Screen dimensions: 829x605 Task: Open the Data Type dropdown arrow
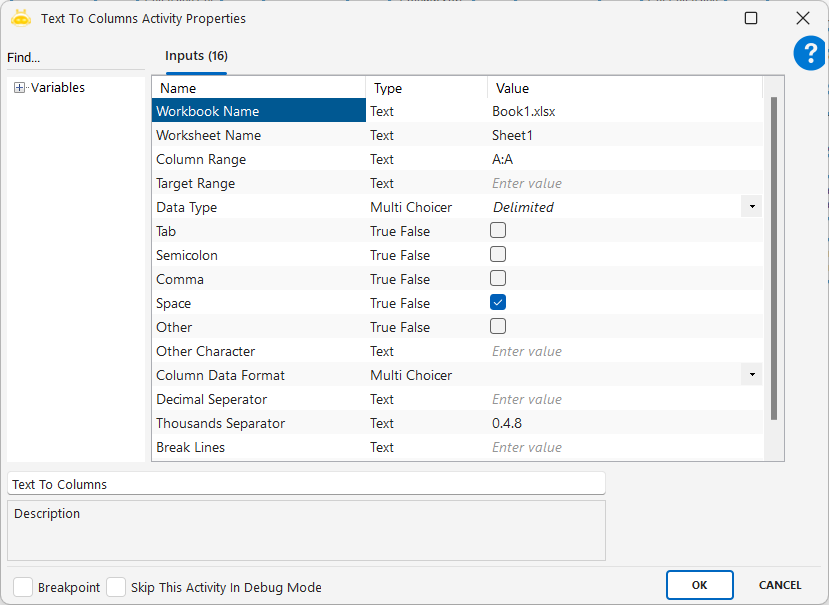point(751,207)
